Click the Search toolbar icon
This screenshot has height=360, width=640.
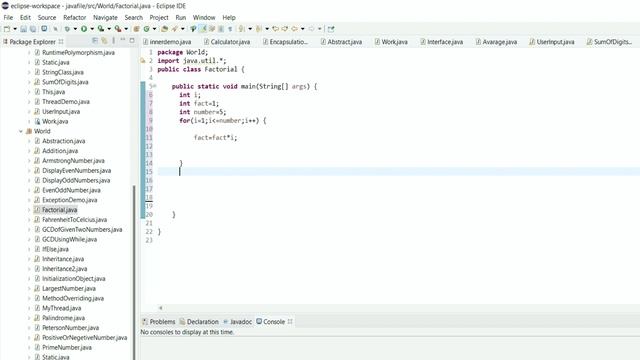point(175,29)
